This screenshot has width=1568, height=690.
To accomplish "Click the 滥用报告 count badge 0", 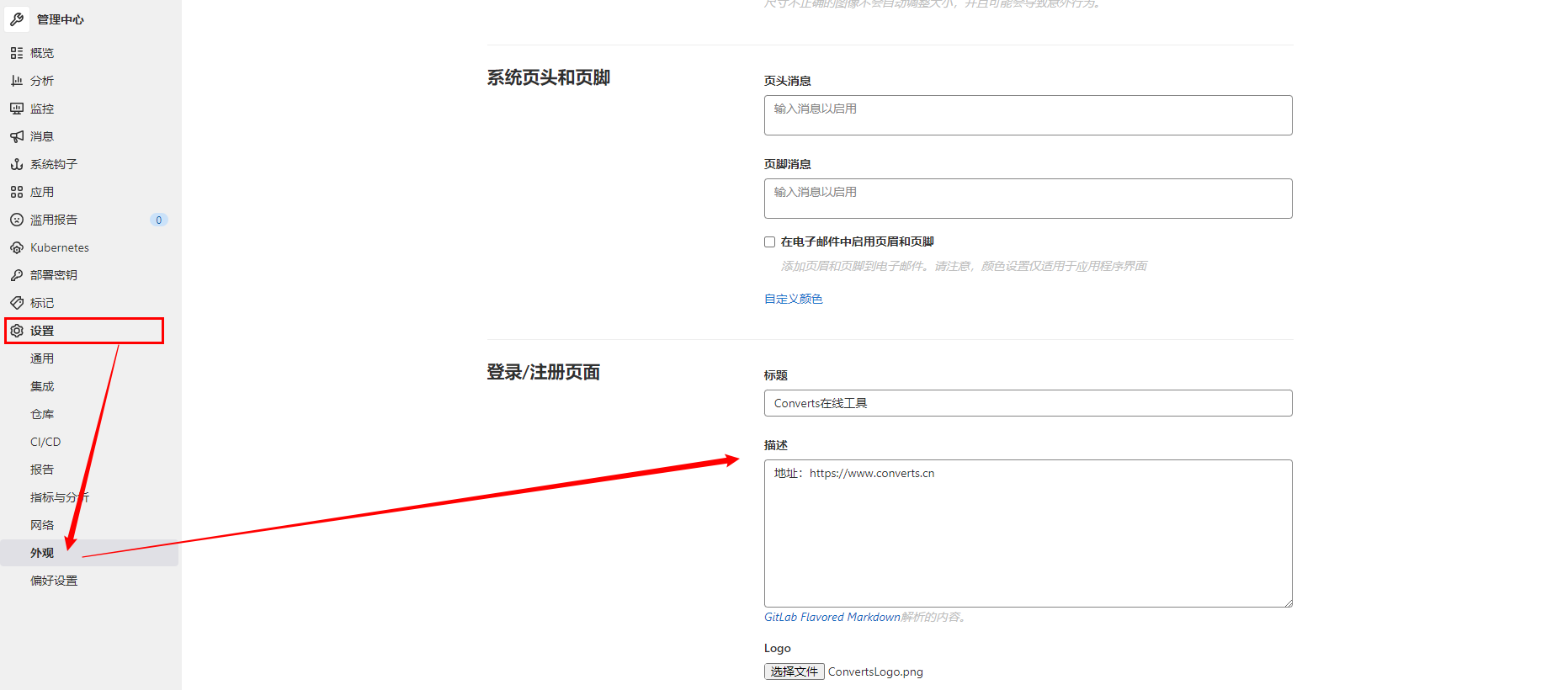I will 158,220.
